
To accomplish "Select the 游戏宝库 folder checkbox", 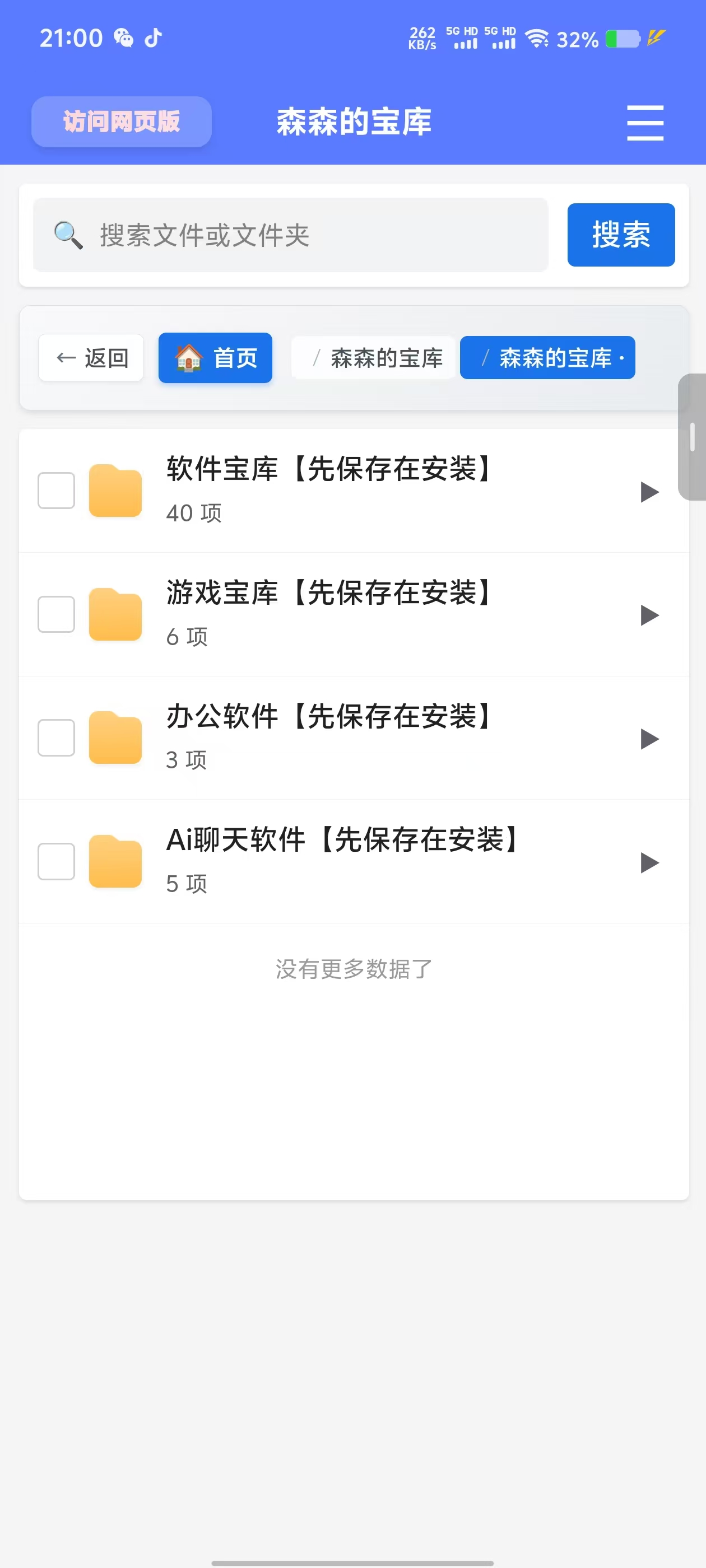I will coord(56,614).
